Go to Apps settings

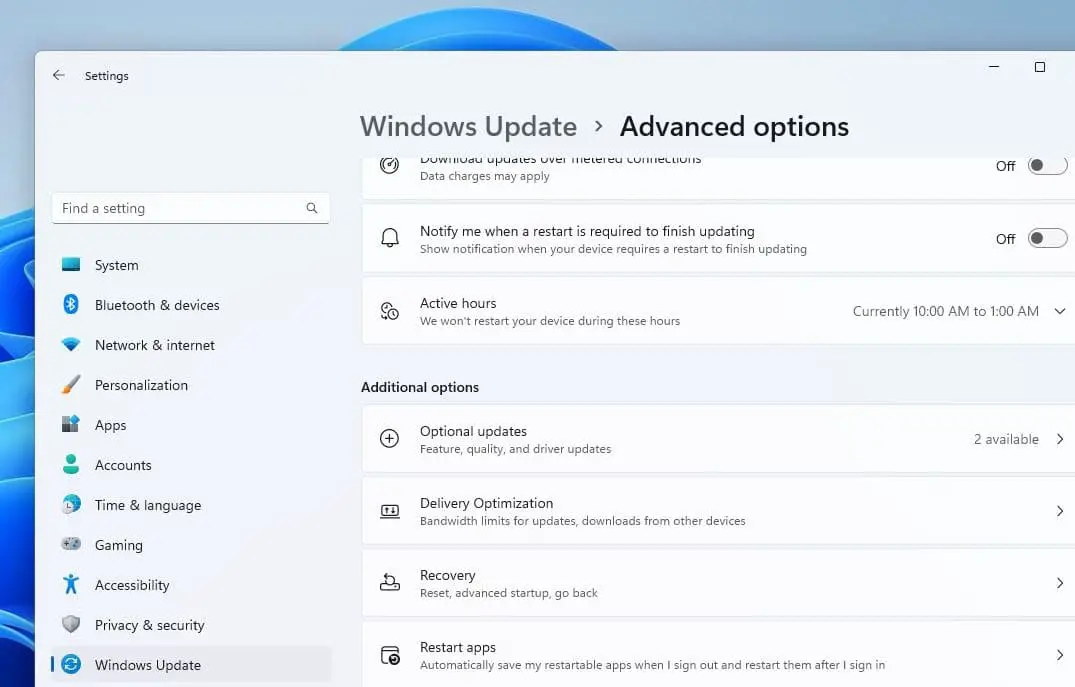click(x=191, y=424)
